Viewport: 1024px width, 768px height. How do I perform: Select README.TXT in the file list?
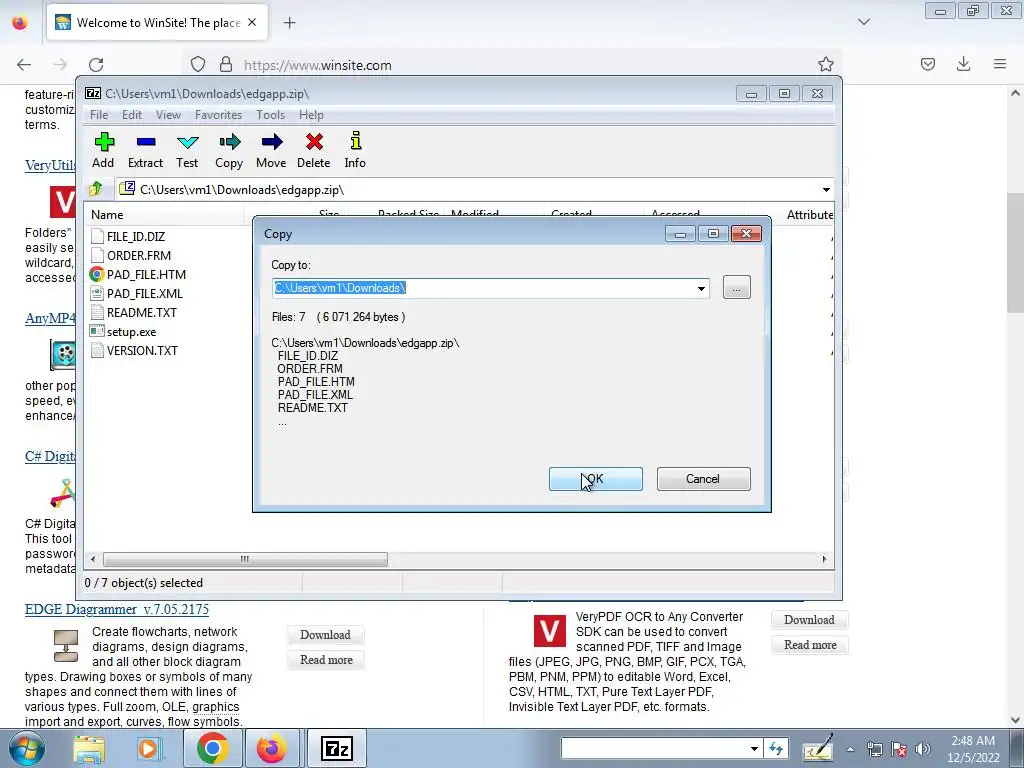pyautogui.click(x=142, y=312)
